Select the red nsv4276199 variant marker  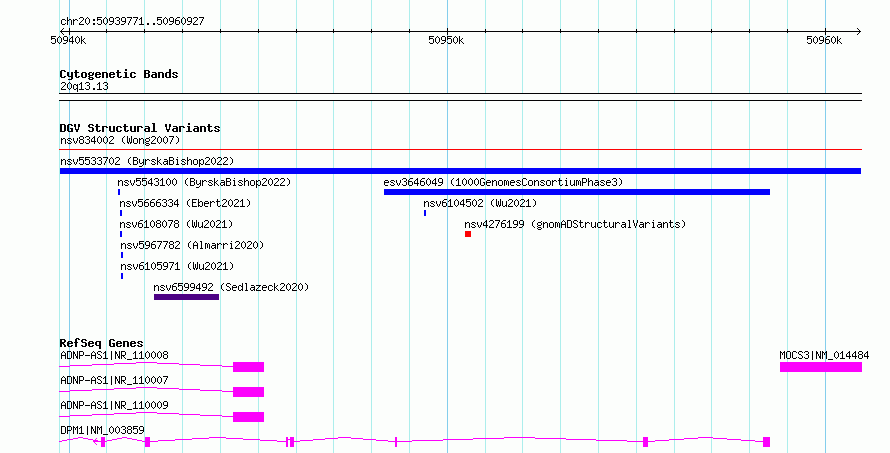(x=468, y=234)
